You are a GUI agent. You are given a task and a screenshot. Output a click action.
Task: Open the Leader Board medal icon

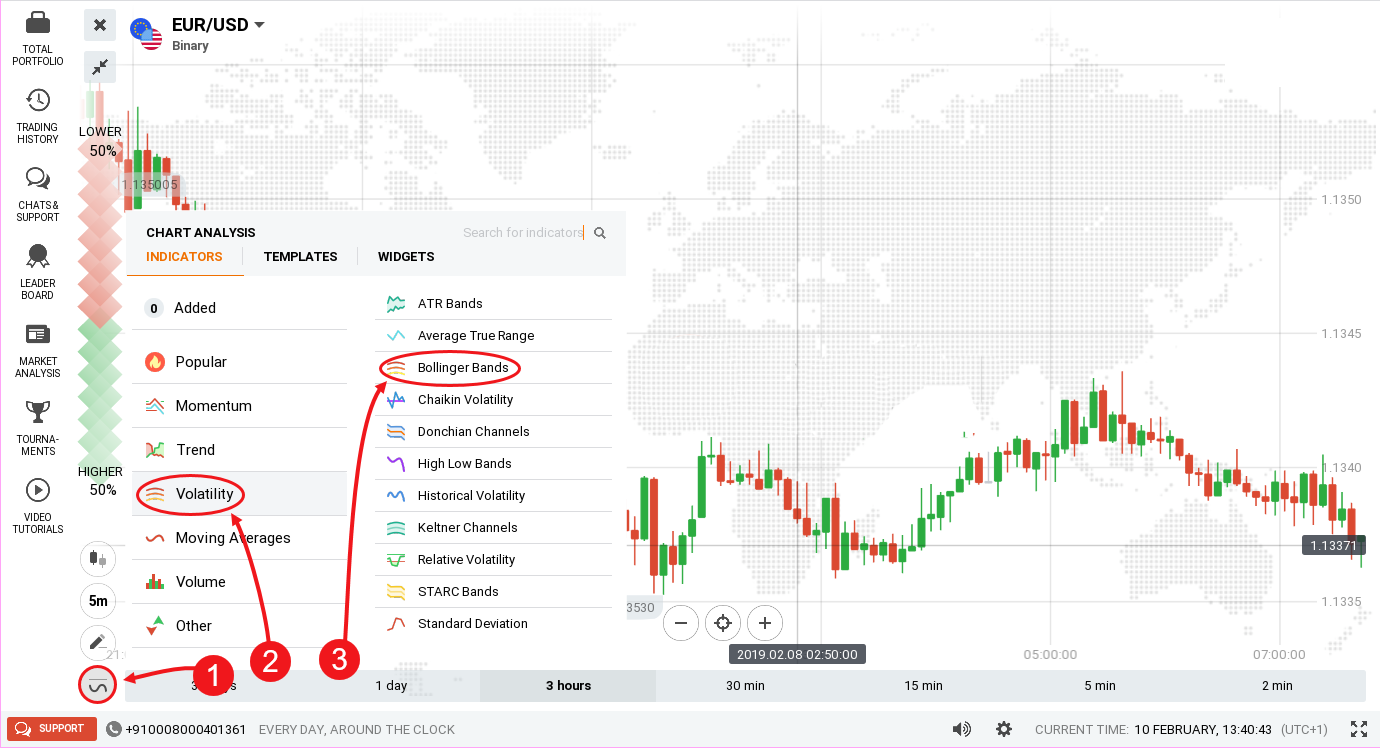pos(38,256)
